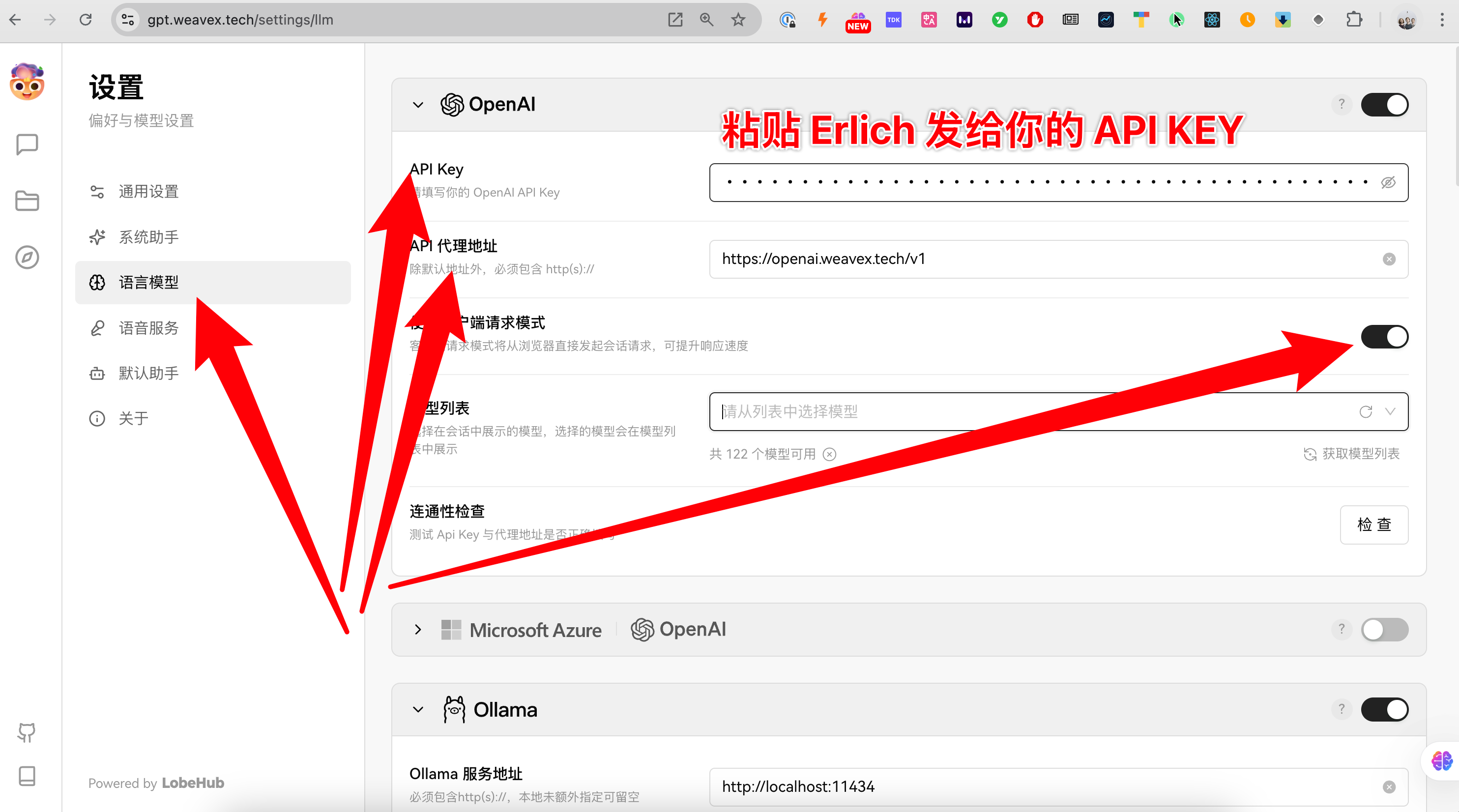This screenshot has height=812, width=1459.
Task: Click the API proxy address input
Action: [x=1058, y=260]
